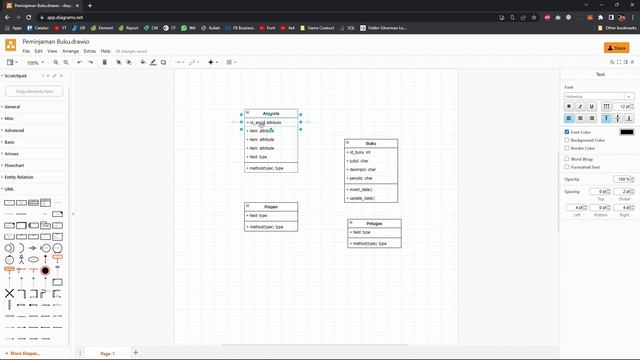The width and height of the screenshot is (640, 360).
Task: Select the Buku class title
Action: [371, 143]
